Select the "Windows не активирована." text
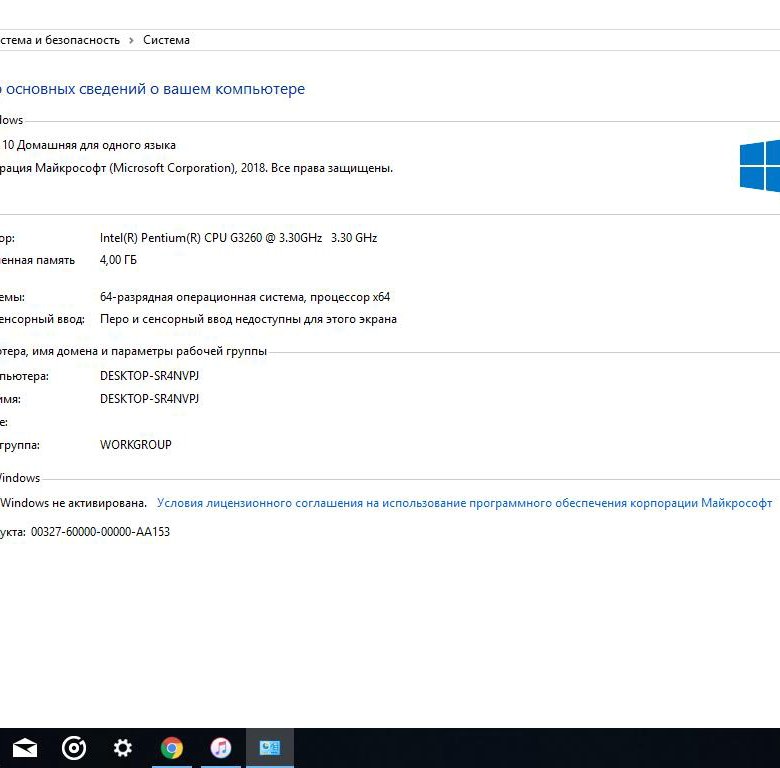The height and width of the screenshot is (768, 780). (74, 503)
